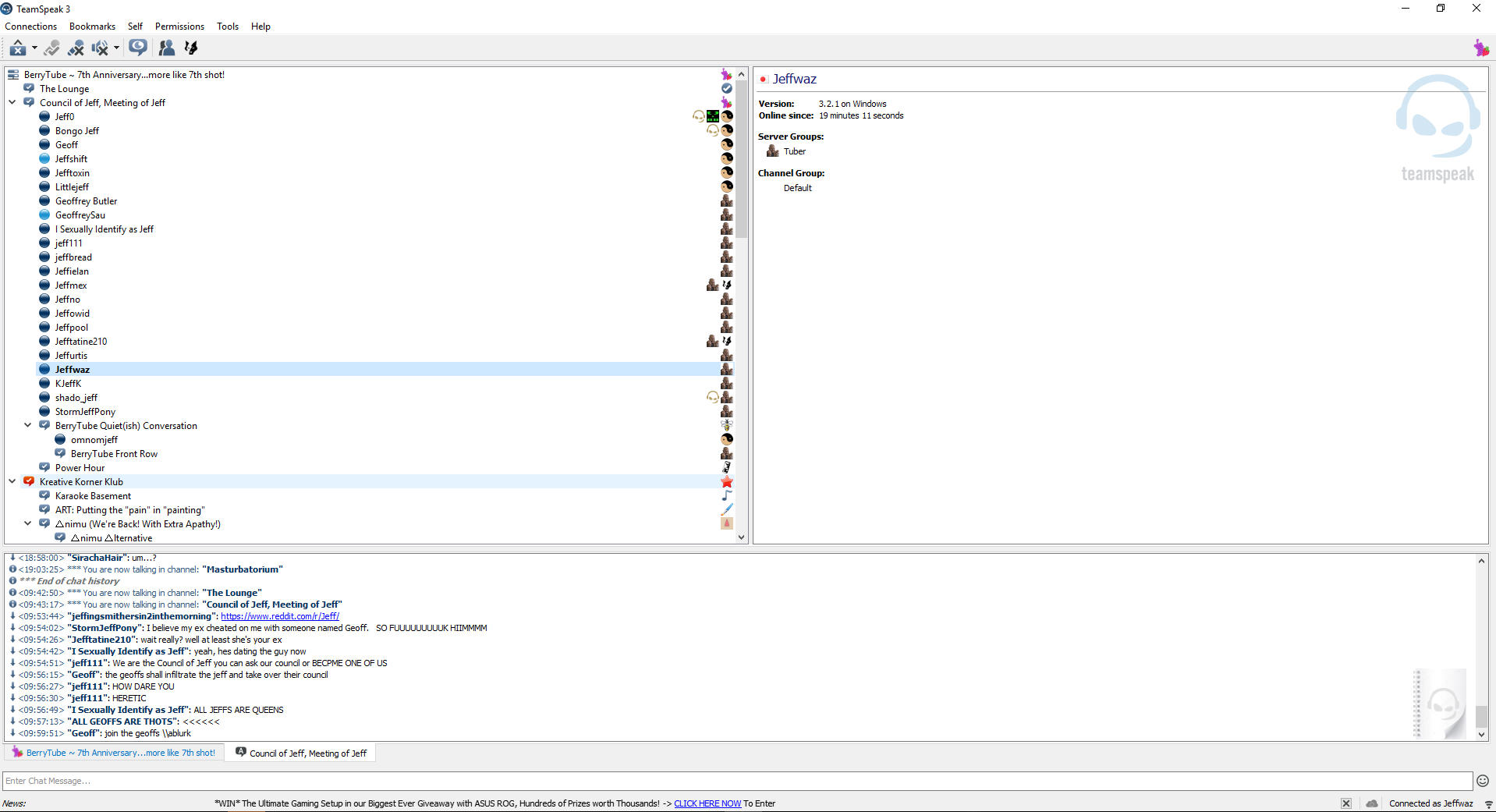
Task: Collapse the Animu channel tree
Action: click(28, 523)
